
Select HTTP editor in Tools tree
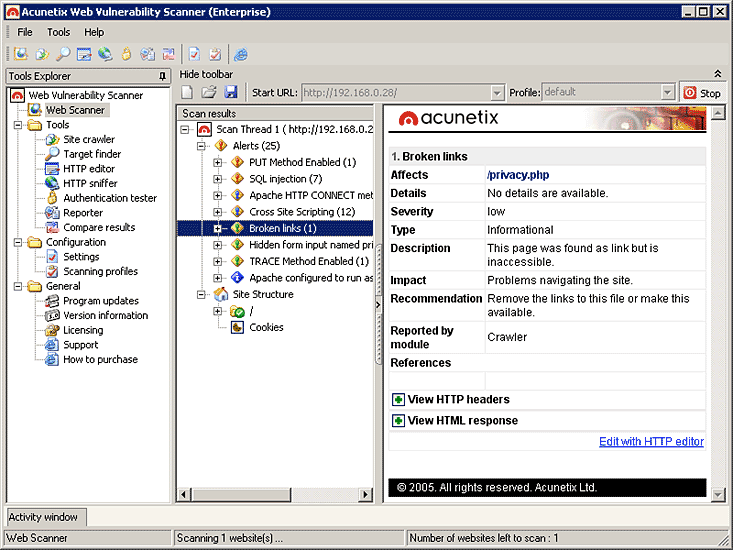coord(89,169)
